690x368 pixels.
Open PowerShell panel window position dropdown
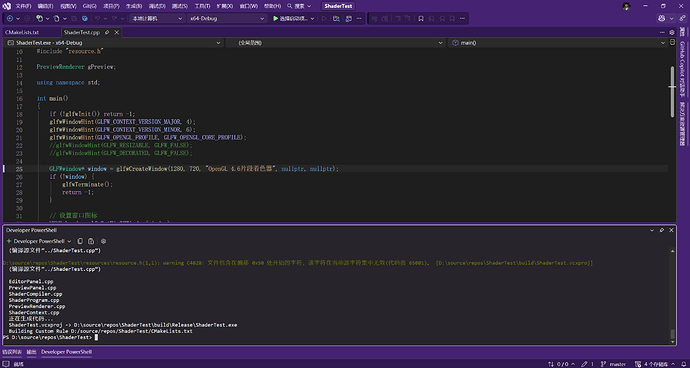tap(652, 230)
